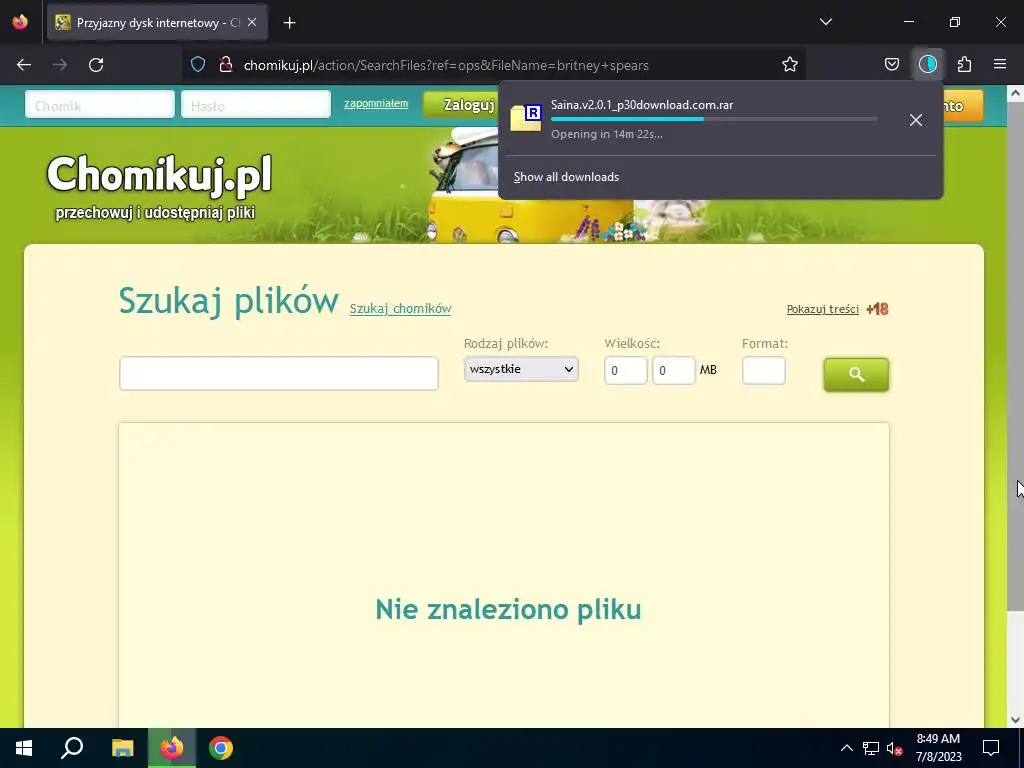Bookmark this page with the star

(x=790, y=65)
